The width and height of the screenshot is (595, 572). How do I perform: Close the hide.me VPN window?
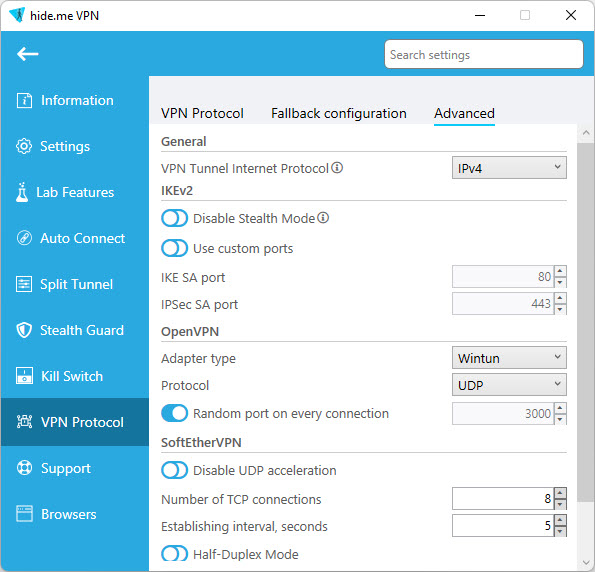coord(571,16)
